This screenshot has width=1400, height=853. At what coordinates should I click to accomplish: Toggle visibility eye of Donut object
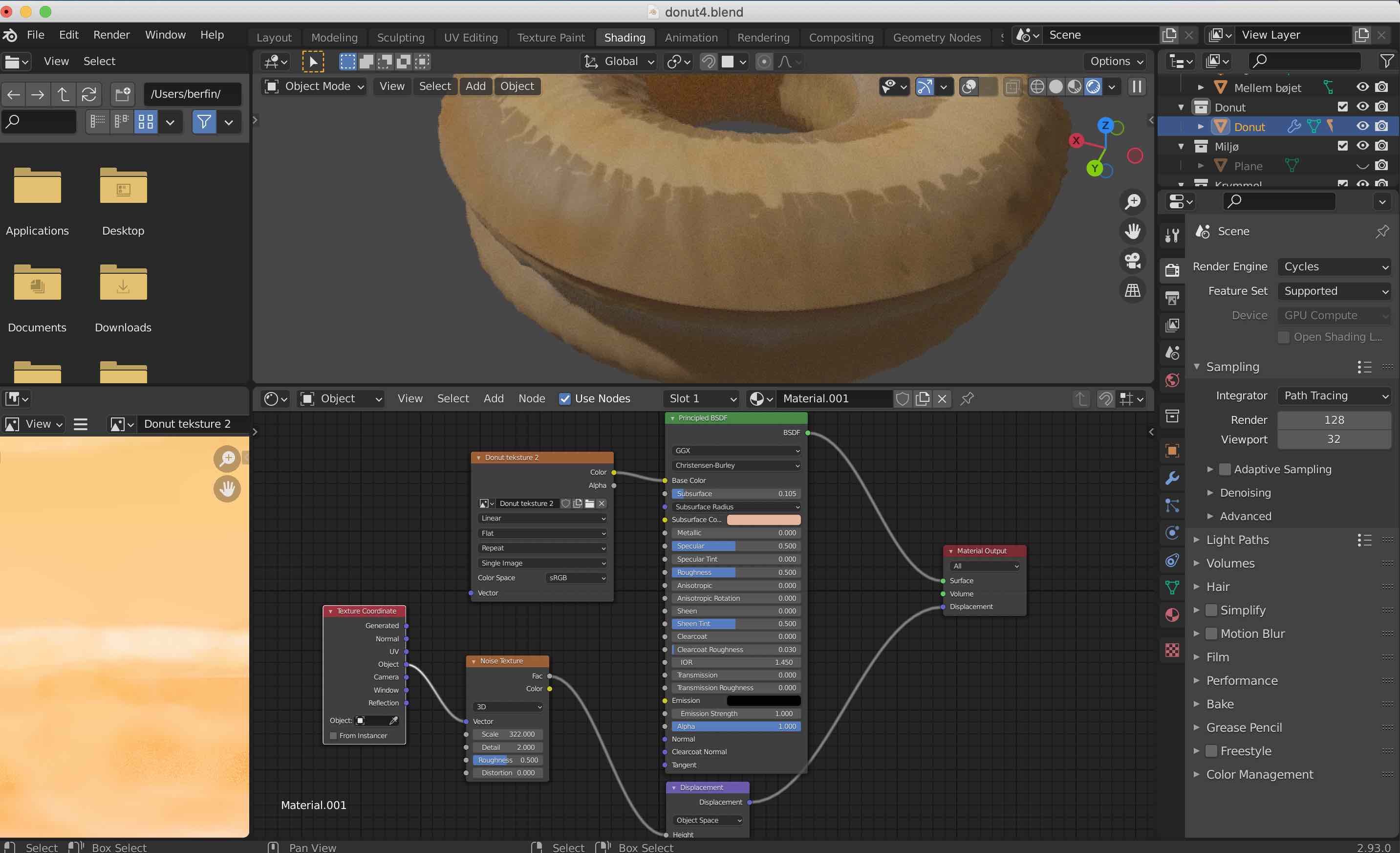coord(1362,126)
